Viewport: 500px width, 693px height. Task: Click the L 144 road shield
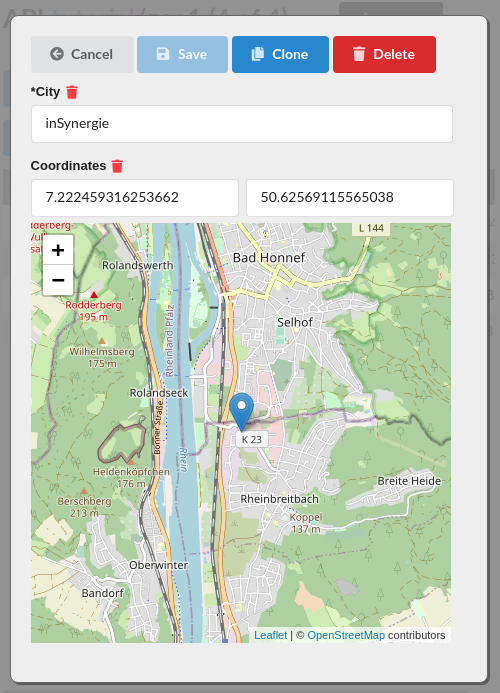tap(371, 228)
